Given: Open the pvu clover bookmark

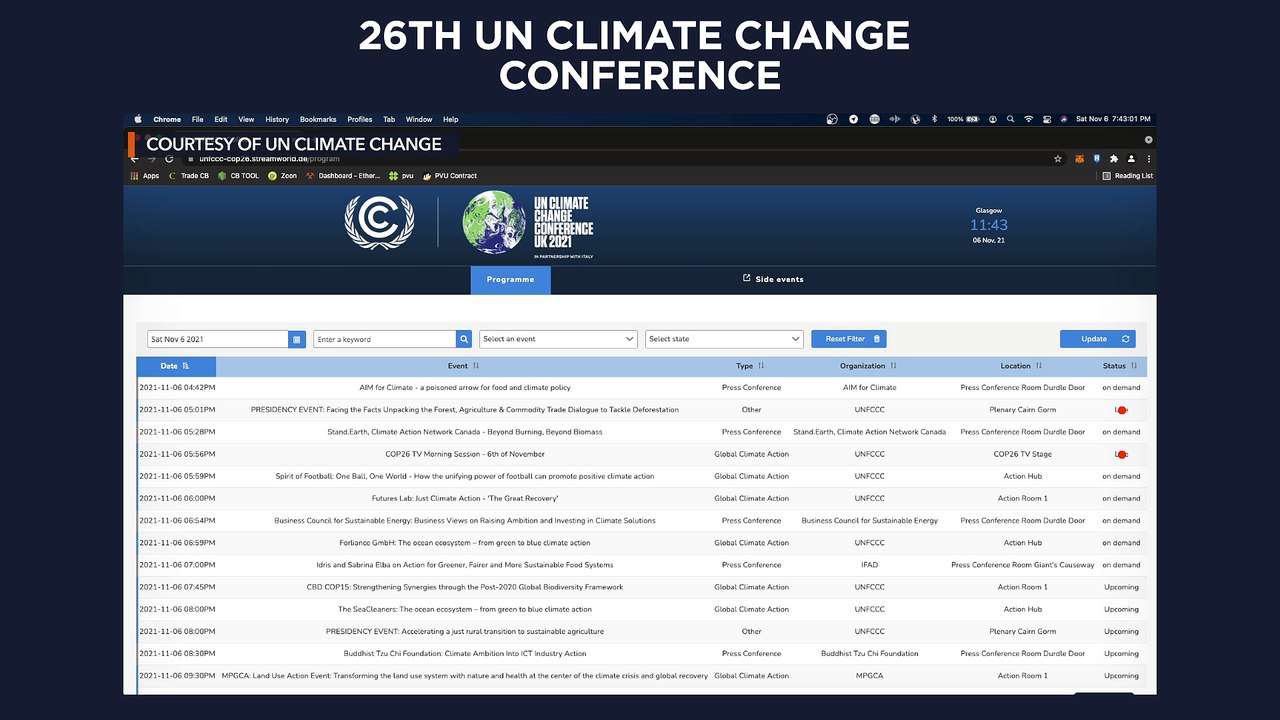Looking at the screenshot, I should 401,176.
